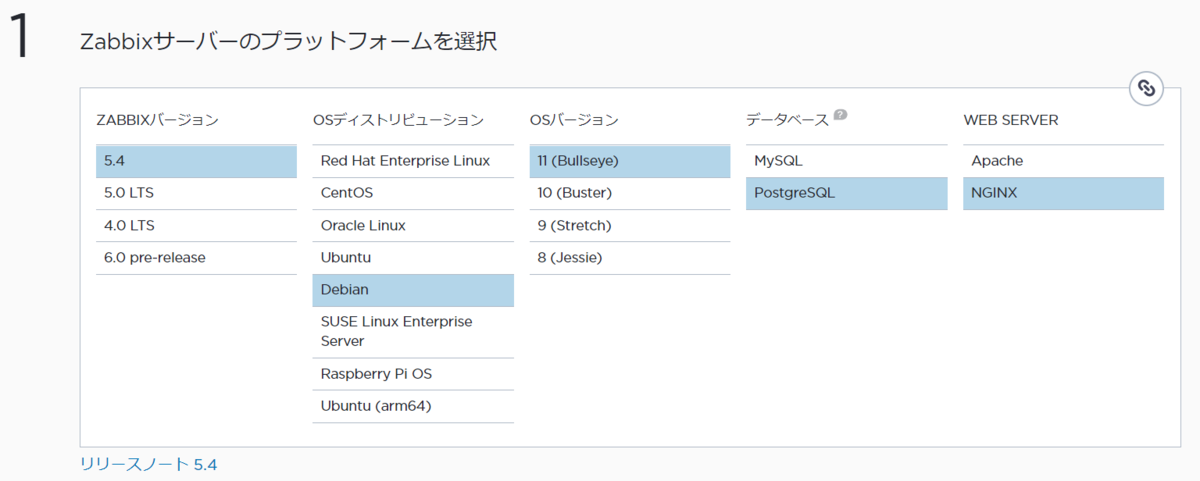Image resolution: width=1200 pixels, height=481 pixels.
Task: Select Ubuntu distribution option
Action: [x=413, y=258]
